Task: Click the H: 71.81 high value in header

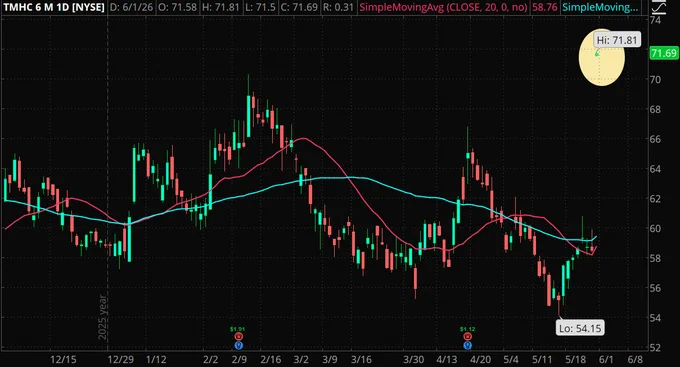Action: (x=221, y=7)
